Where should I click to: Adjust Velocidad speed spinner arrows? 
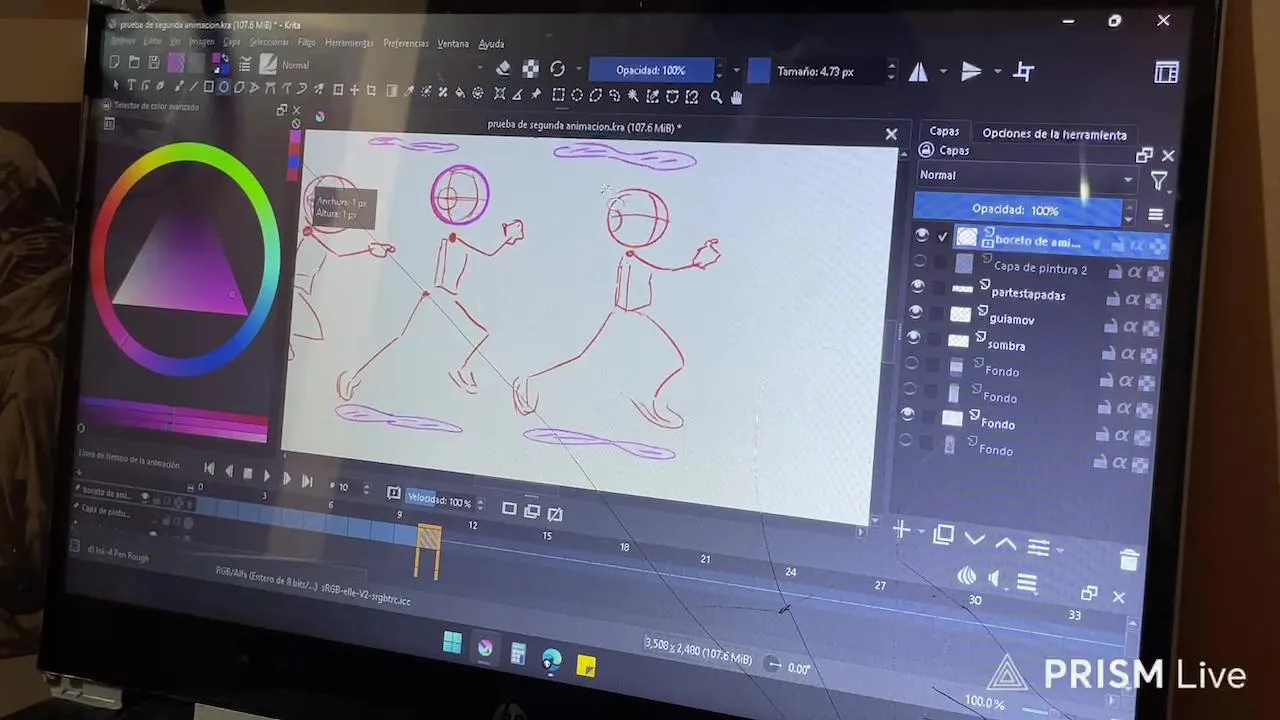[x=479, y=503]
